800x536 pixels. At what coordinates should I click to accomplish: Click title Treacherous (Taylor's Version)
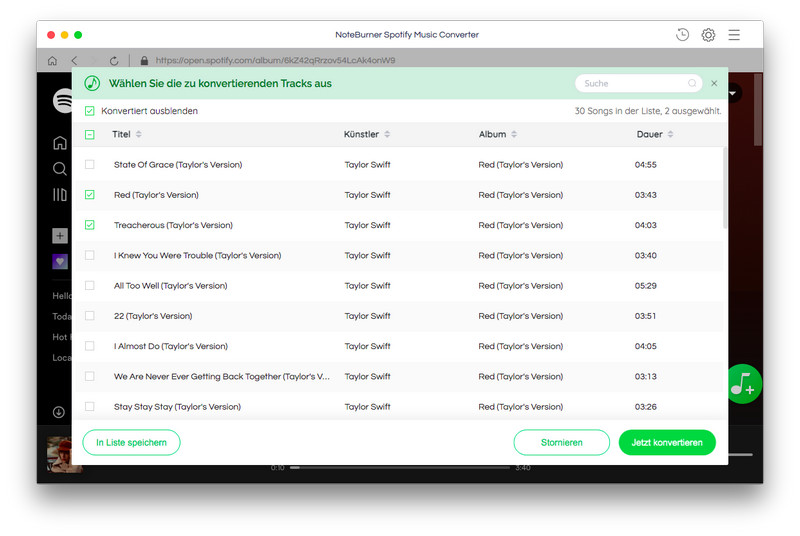(173, 225)
